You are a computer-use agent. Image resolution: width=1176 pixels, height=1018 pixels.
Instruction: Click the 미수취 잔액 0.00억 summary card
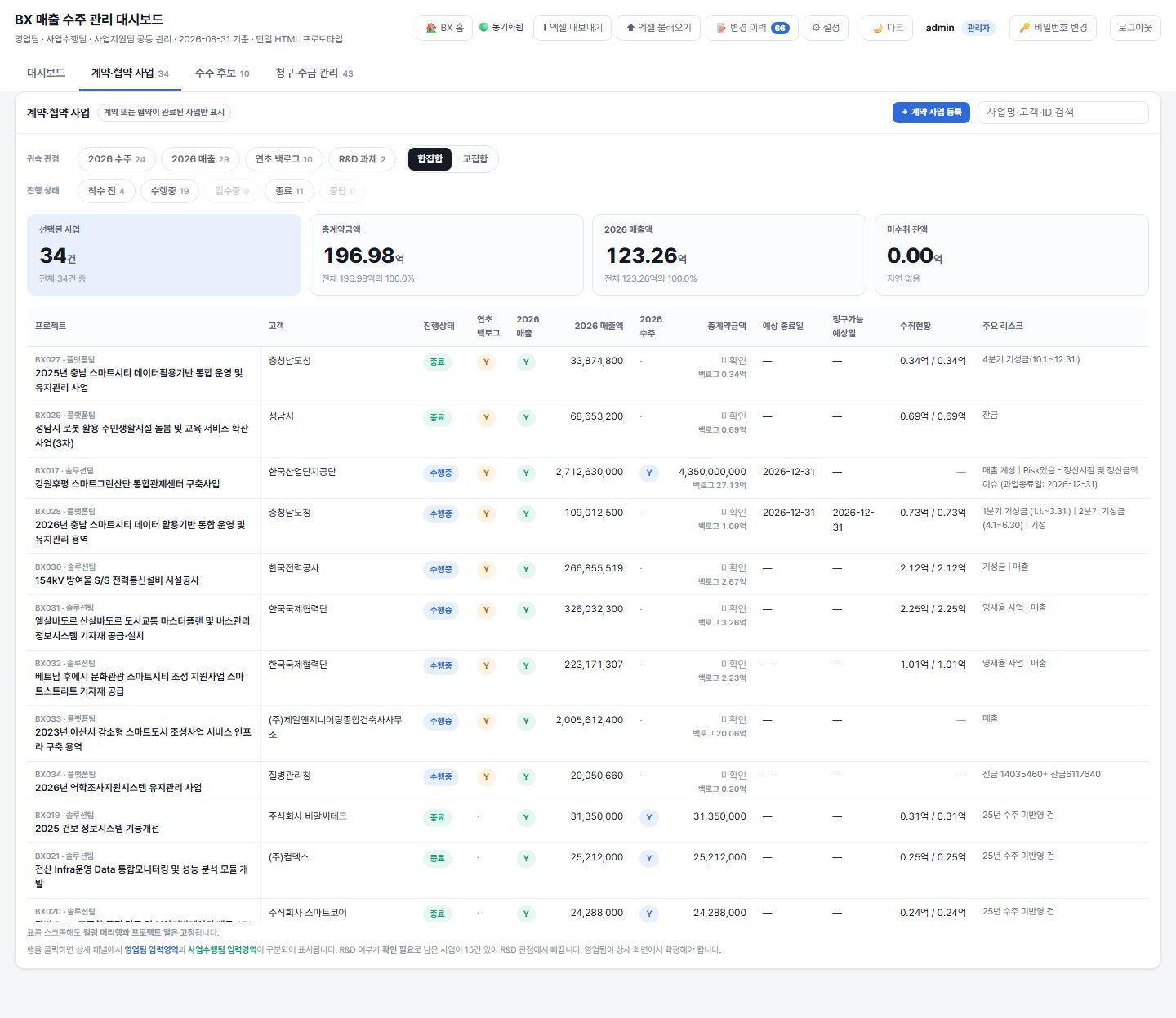pyautogui.click(x=1012, y=255)
